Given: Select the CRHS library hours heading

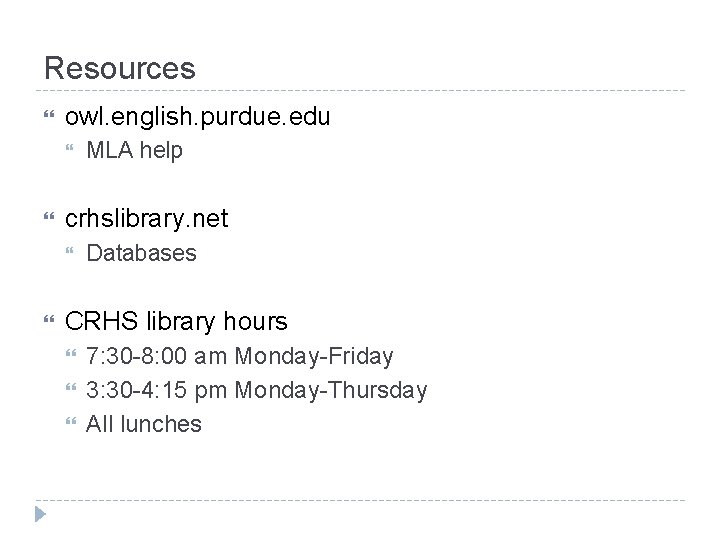Looking at the screenshot, I should click(x=176, y=322).
